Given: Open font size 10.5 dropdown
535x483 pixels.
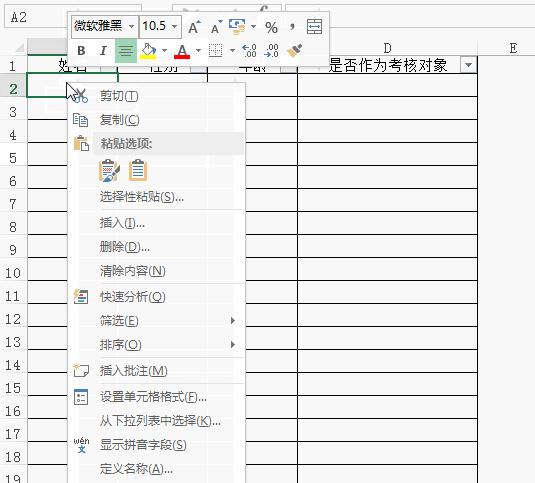Looking at the screenshot, I should pyautogui.click(x=174, y=26).
